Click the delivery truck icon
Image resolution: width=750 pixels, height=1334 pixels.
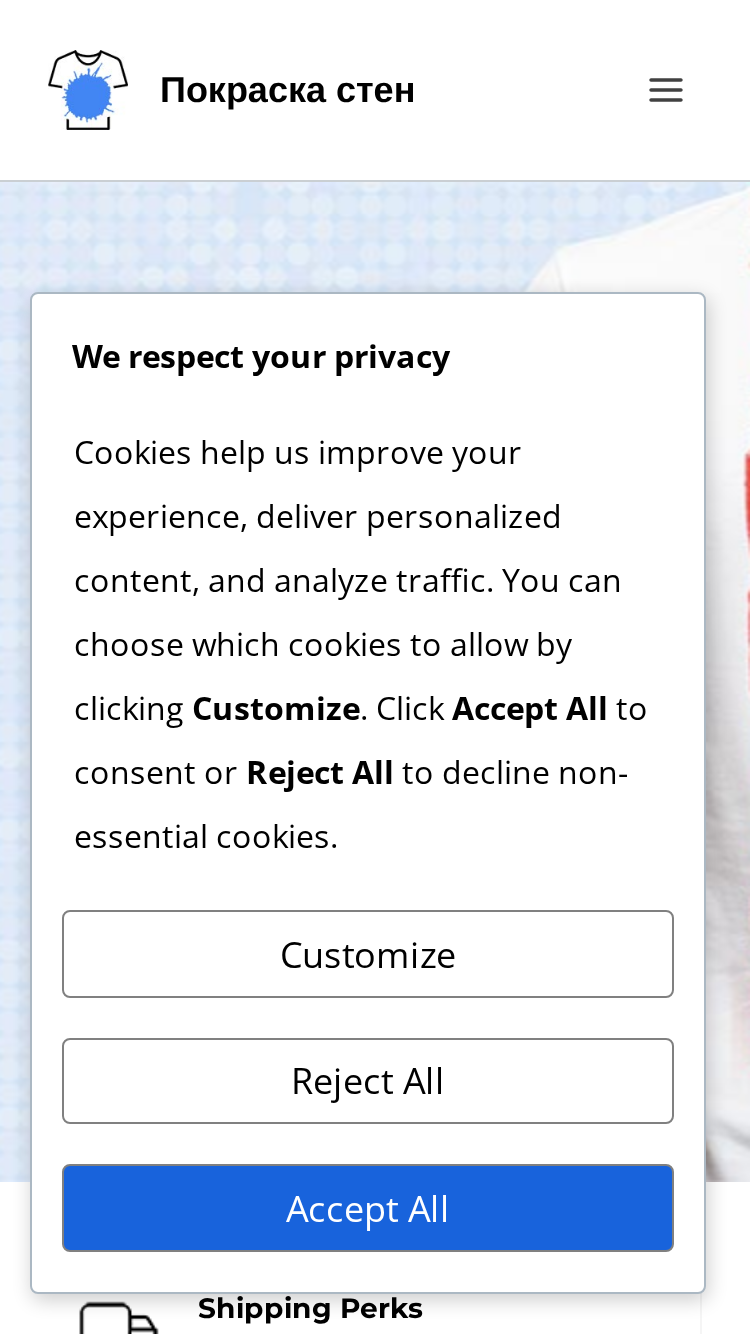click(x=118, y=1318)
